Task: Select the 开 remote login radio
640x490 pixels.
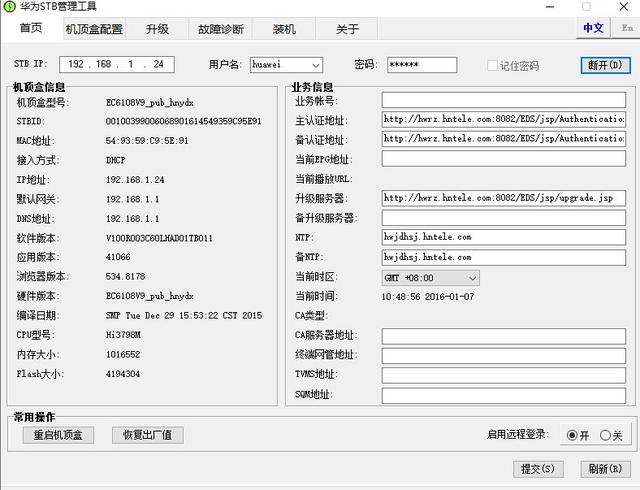Action: point(572,436)
